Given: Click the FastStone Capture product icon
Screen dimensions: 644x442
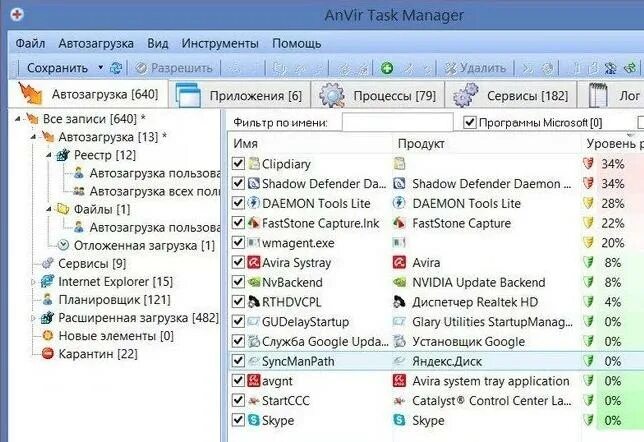Looking at the screenshot, I should point(399,223).
